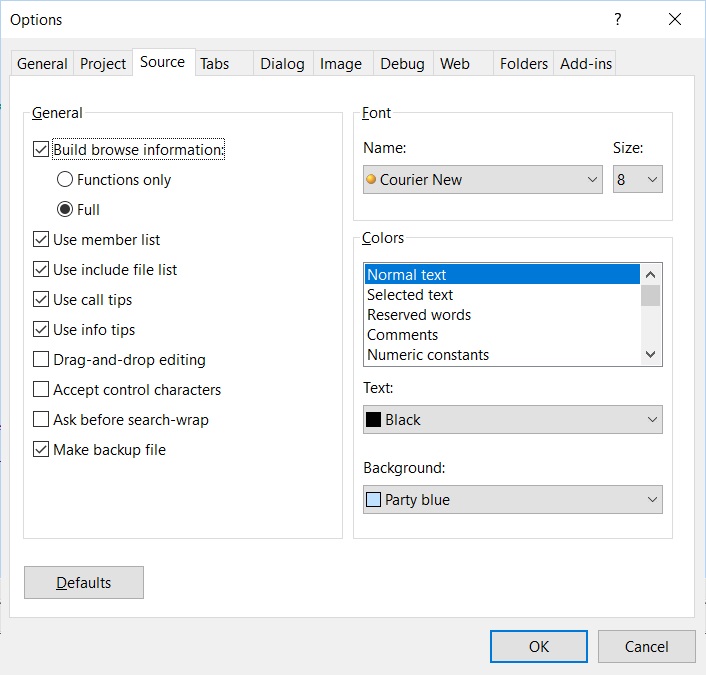
Task: Switch to the Project tab
Action: [103, 63]
